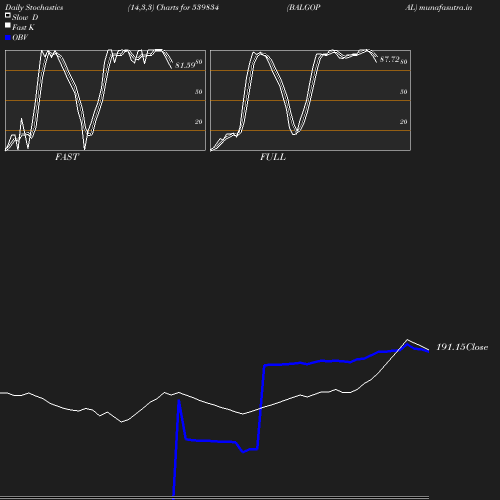
Task: Click the 80 axis label in FAST chart
Action: tap(199, 62)
